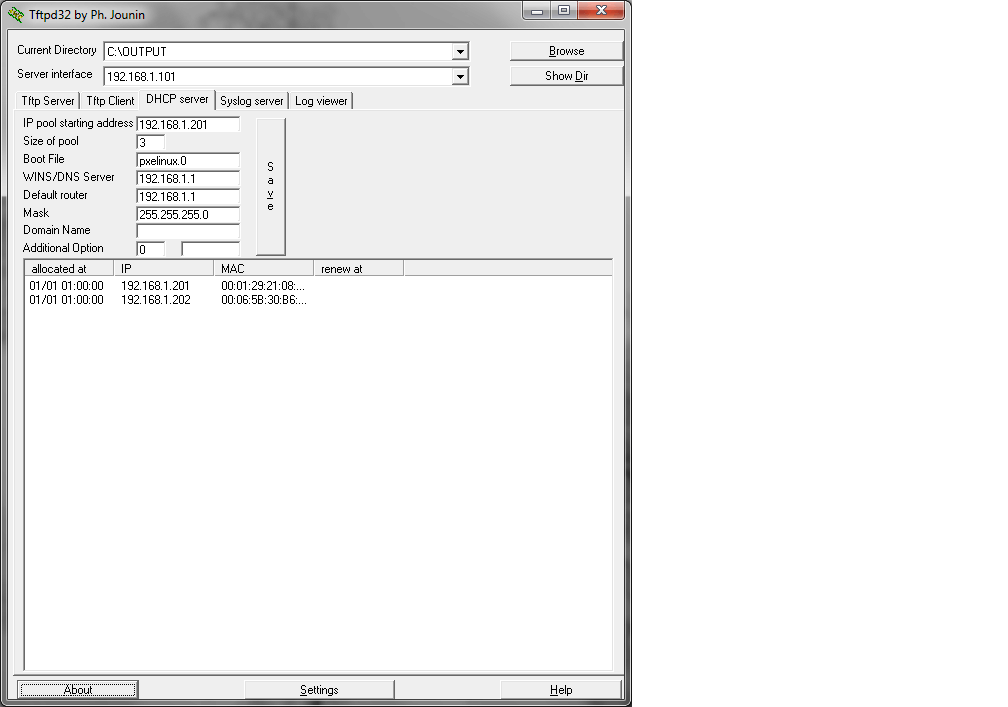The width and height of the screenshot is (1008, 707).
Task: Click MAC entry 00:06:5B:30:B6:...
Action: [264, 300]
